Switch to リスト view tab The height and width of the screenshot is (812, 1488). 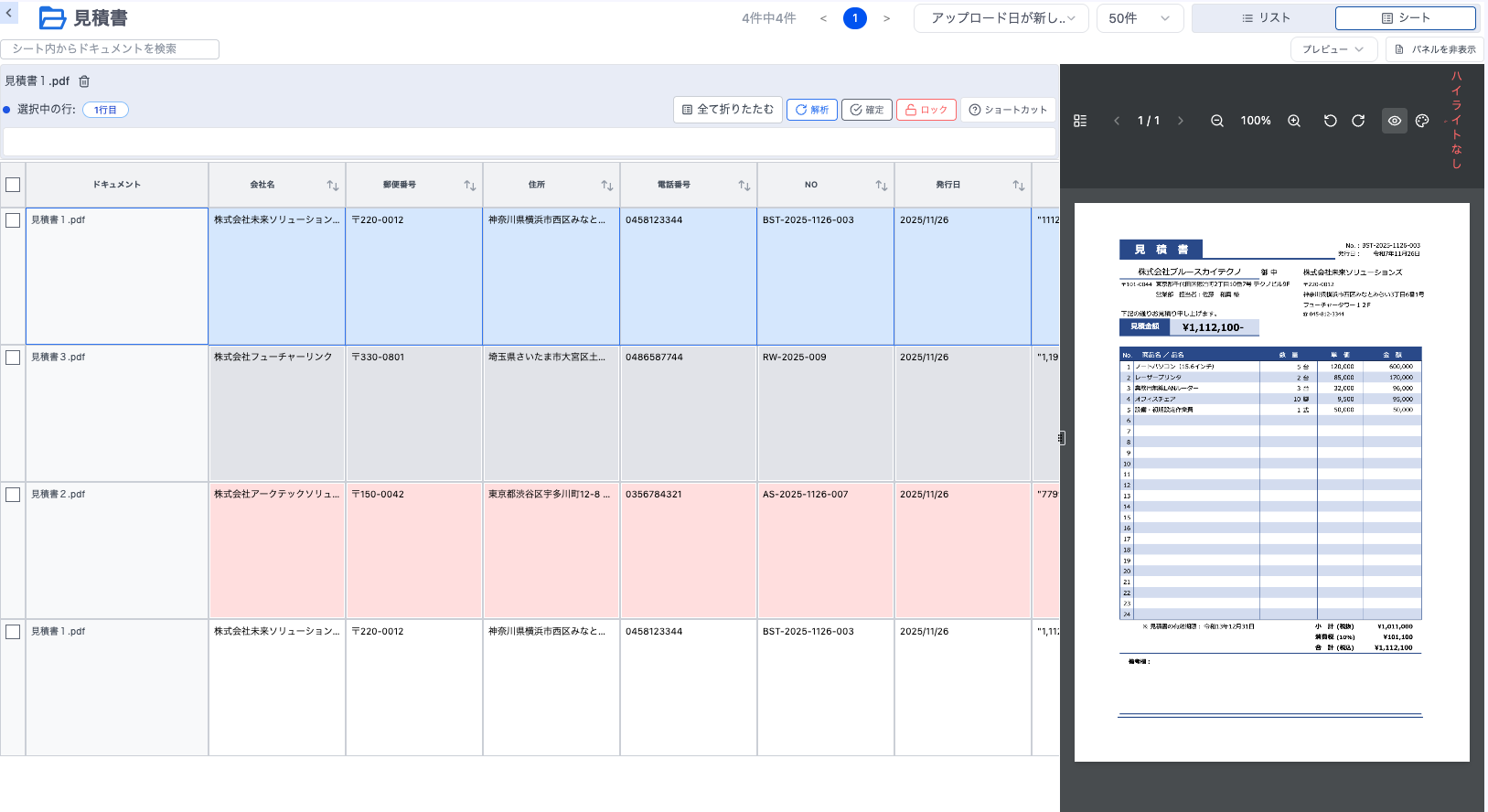pyautogui.click(x=1265, y=18)
